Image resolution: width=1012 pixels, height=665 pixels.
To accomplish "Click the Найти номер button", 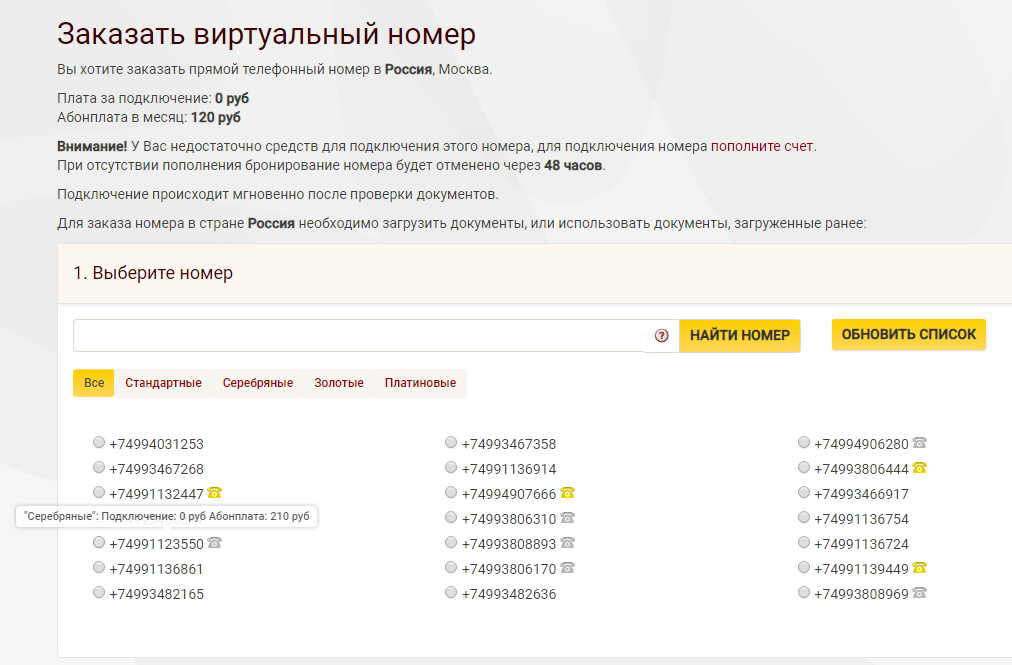I will point(740,336).
